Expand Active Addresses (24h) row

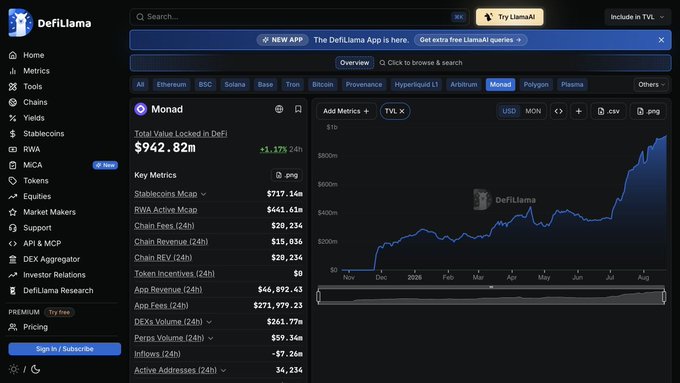pos(223,370)
